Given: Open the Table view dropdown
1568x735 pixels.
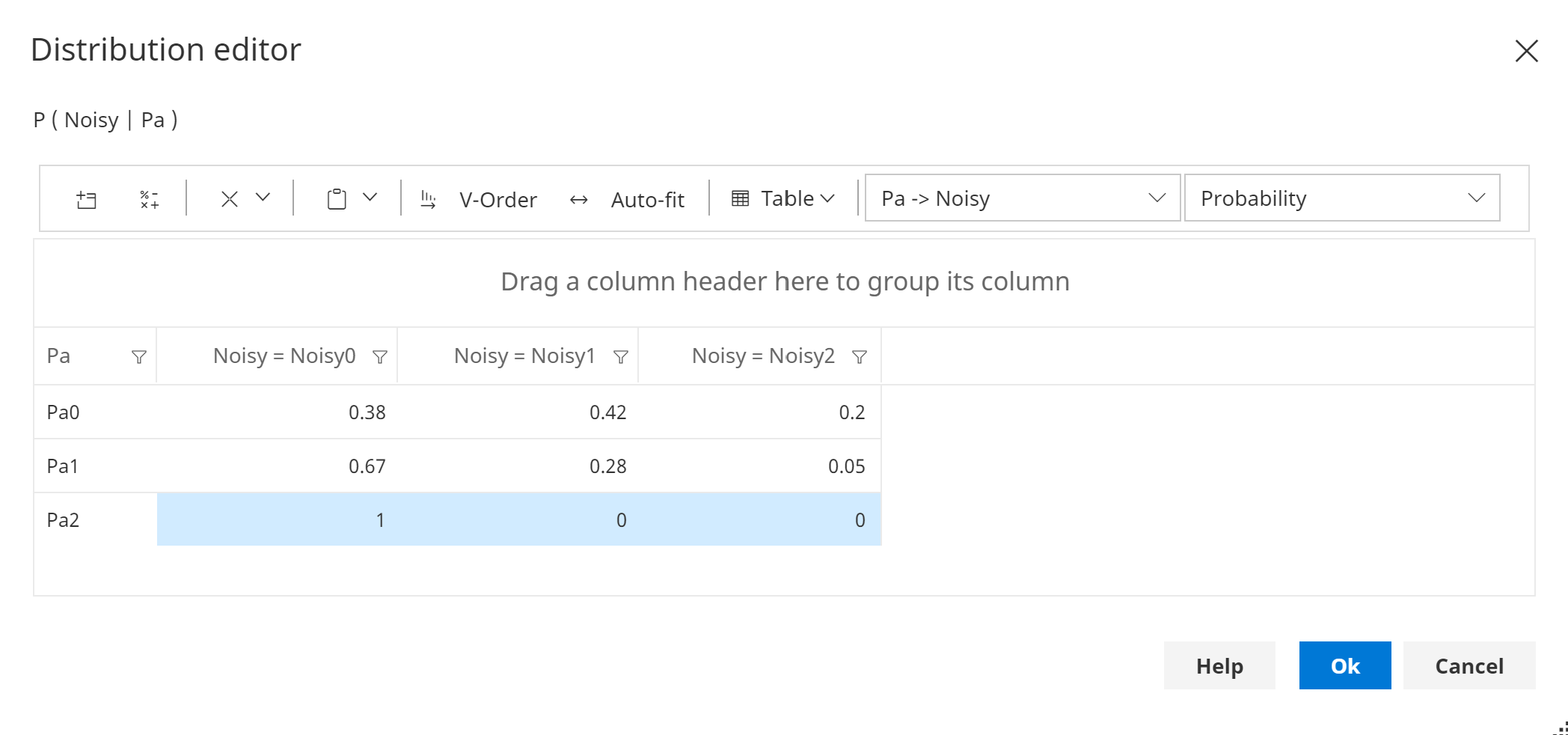Looking at the screenshot, I should point(783,198).
